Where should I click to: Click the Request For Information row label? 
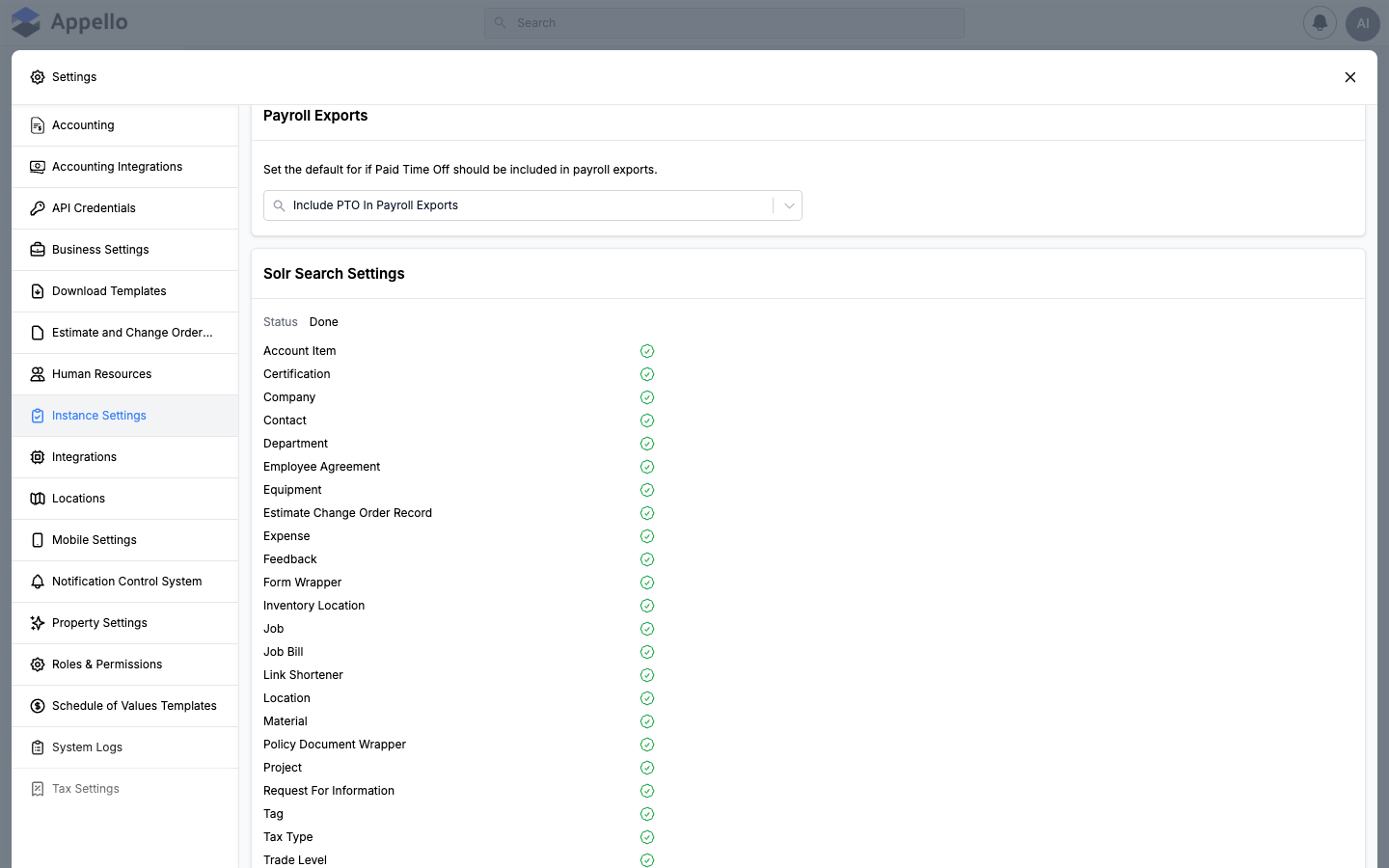coord(329,791)
